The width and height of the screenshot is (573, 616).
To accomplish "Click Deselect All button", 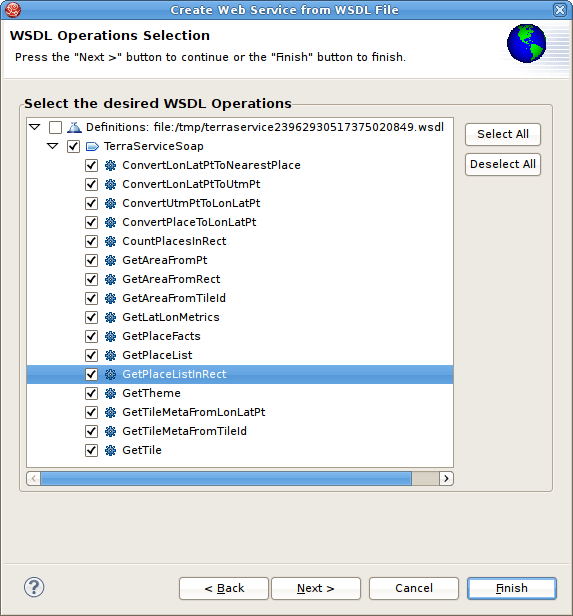I will pyautogui.click(x=503, y=164).
